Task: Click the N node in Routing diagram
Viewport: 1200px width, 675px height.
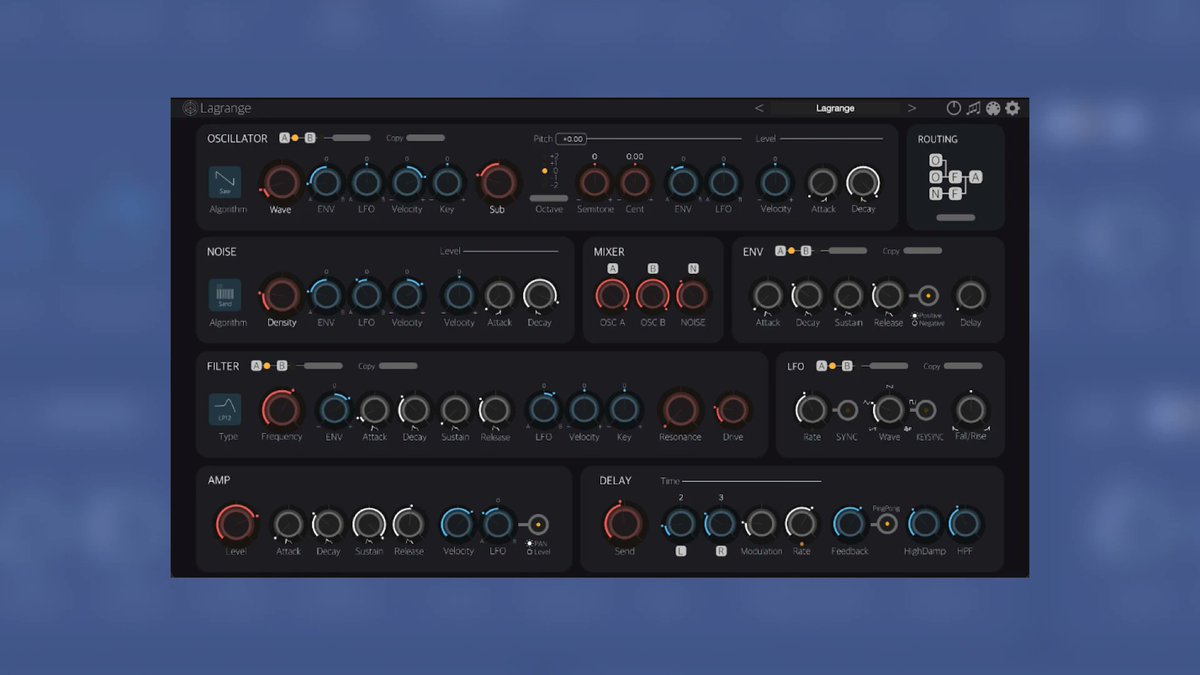Action: pos(935,194)
